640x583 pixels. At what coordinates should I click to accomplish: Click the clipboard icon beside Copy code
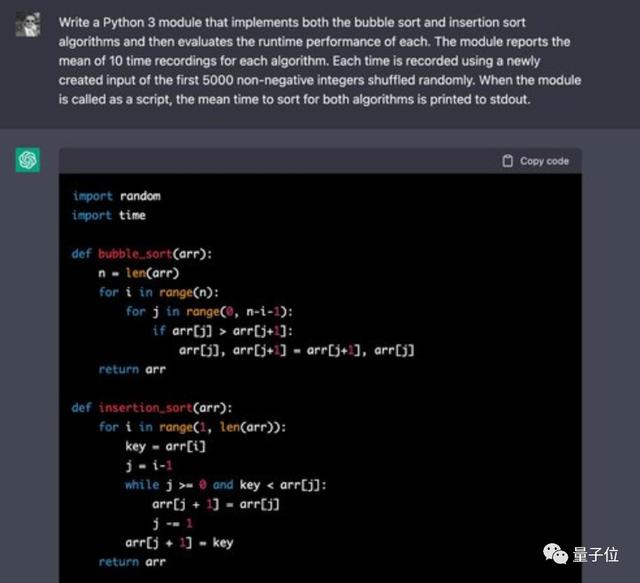(x=507, y=161)
